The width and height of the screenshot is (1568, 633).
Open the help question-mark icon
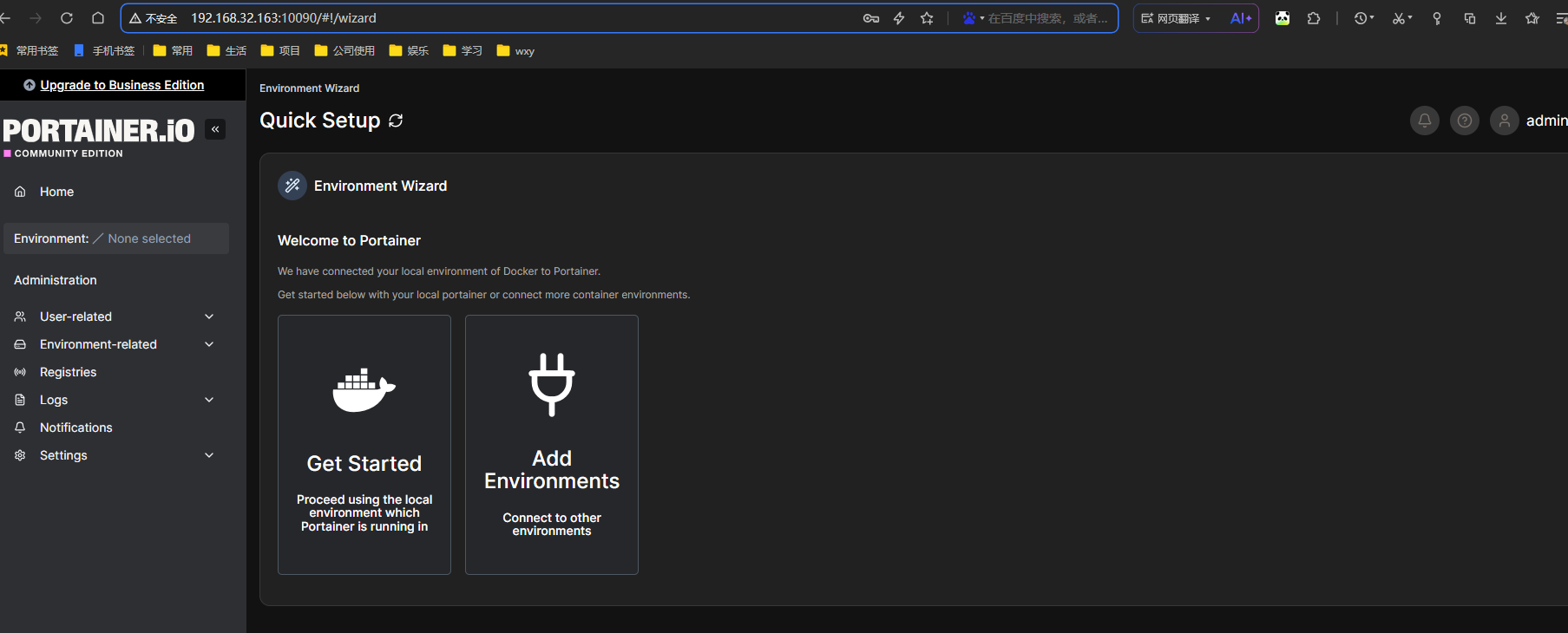(x=1465, y=121)
